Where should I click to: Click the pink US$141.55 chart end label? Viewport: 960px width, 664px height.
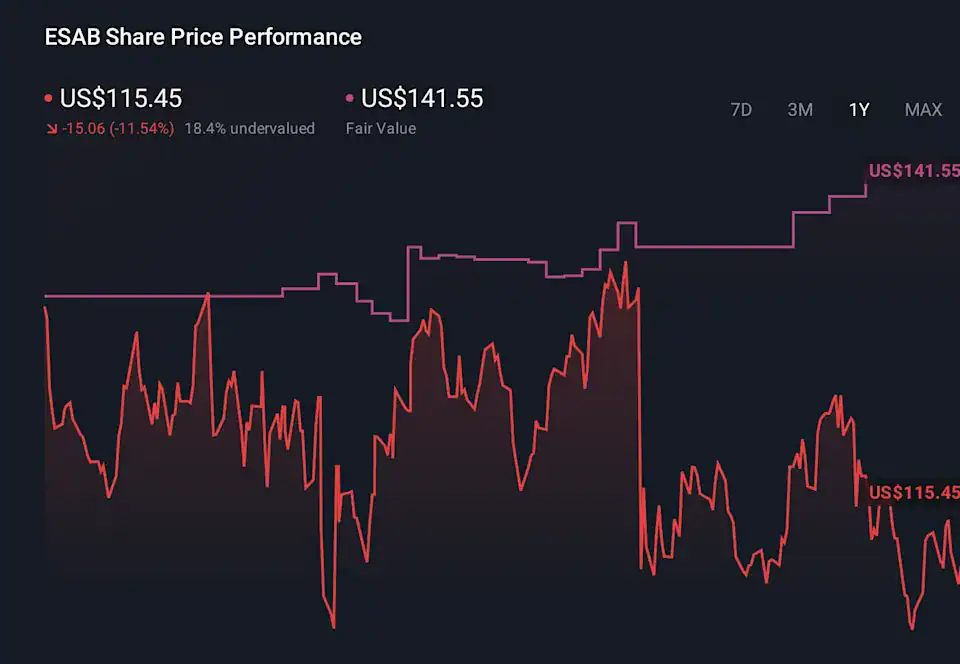(914, 171)
